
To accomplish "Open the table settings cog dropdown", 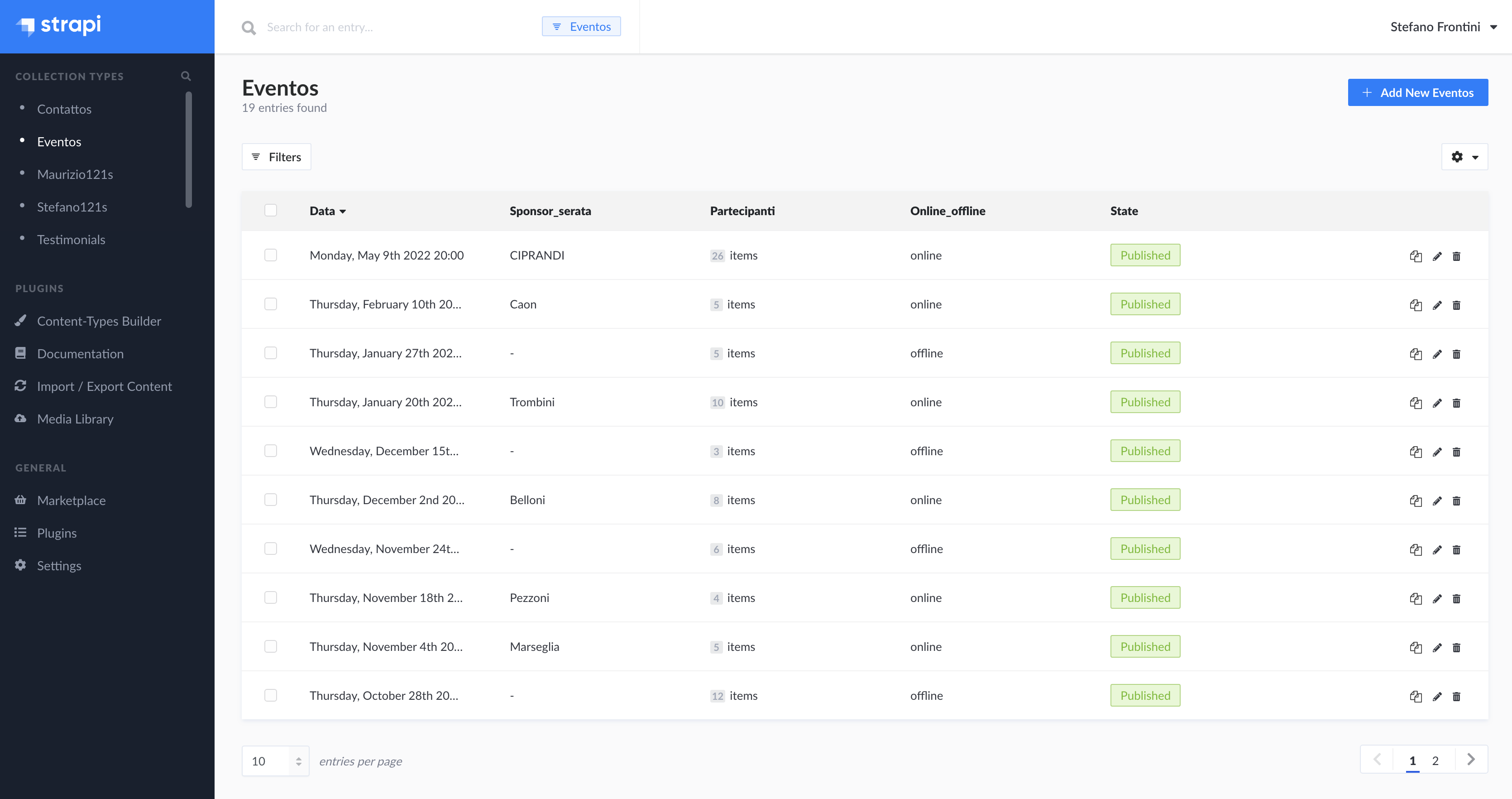I will 1464,156.
